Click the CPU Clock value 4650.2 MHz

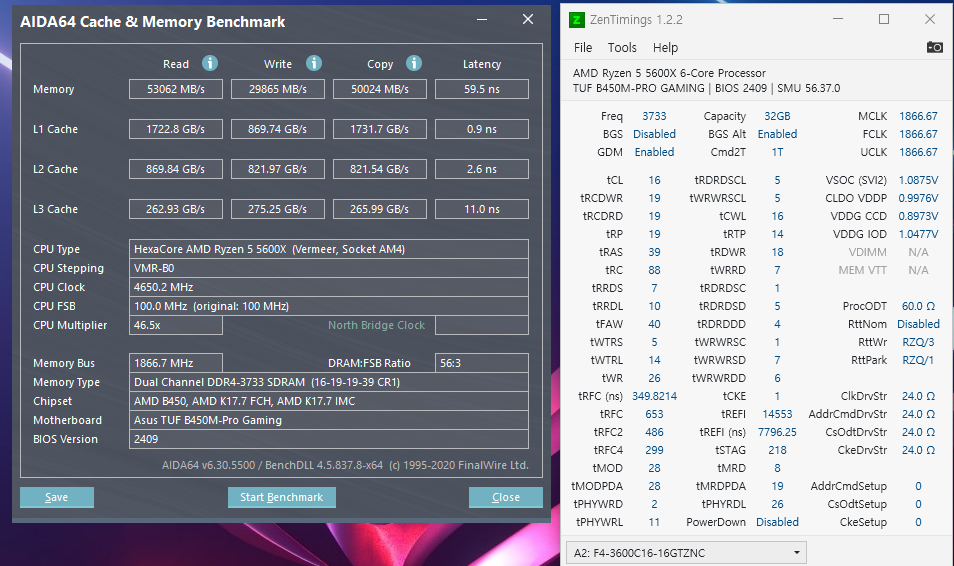point(329,287)
